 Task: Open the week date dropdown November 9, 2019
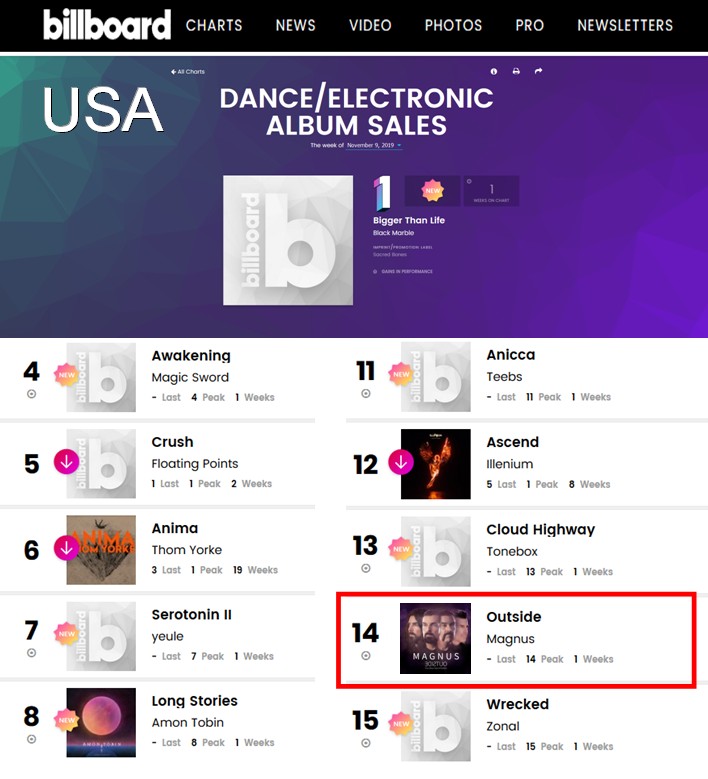pyautogui.click(x=374, y=146)
